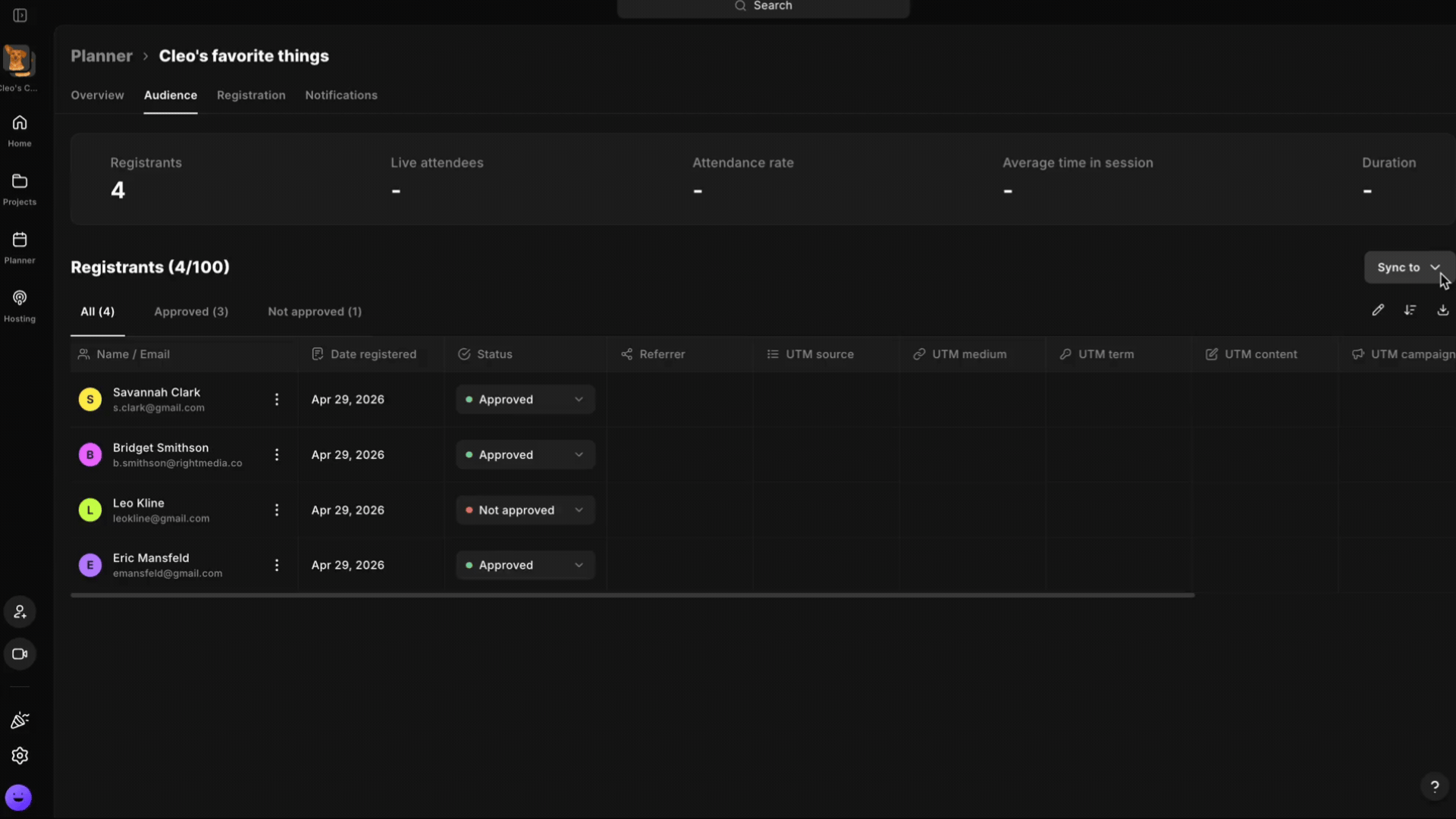The height and width of the screenshot is (819, 1456).
Task: Click the invite people icon in the sidebar
Action: click(20, 612)
